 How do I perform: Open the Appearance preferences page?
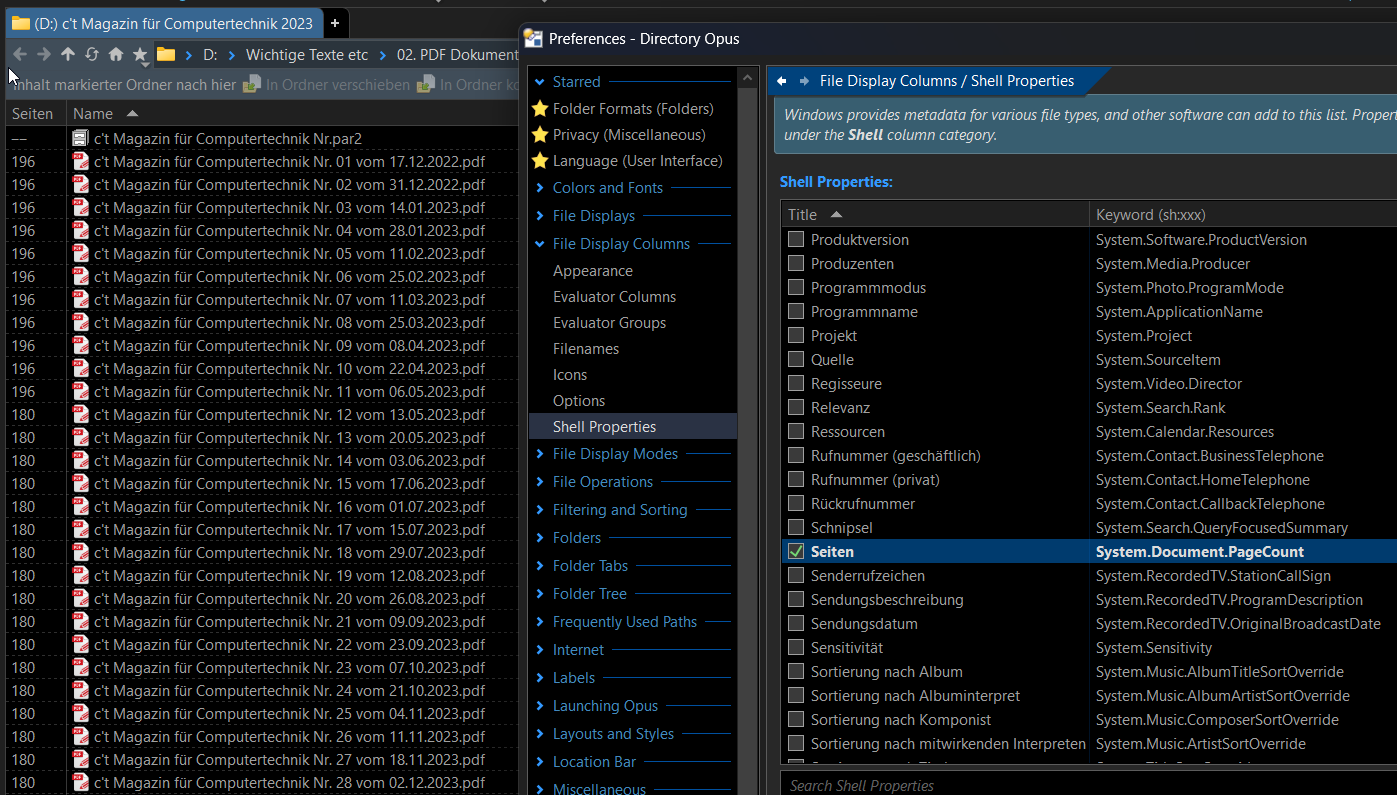(x=593, y=271)
